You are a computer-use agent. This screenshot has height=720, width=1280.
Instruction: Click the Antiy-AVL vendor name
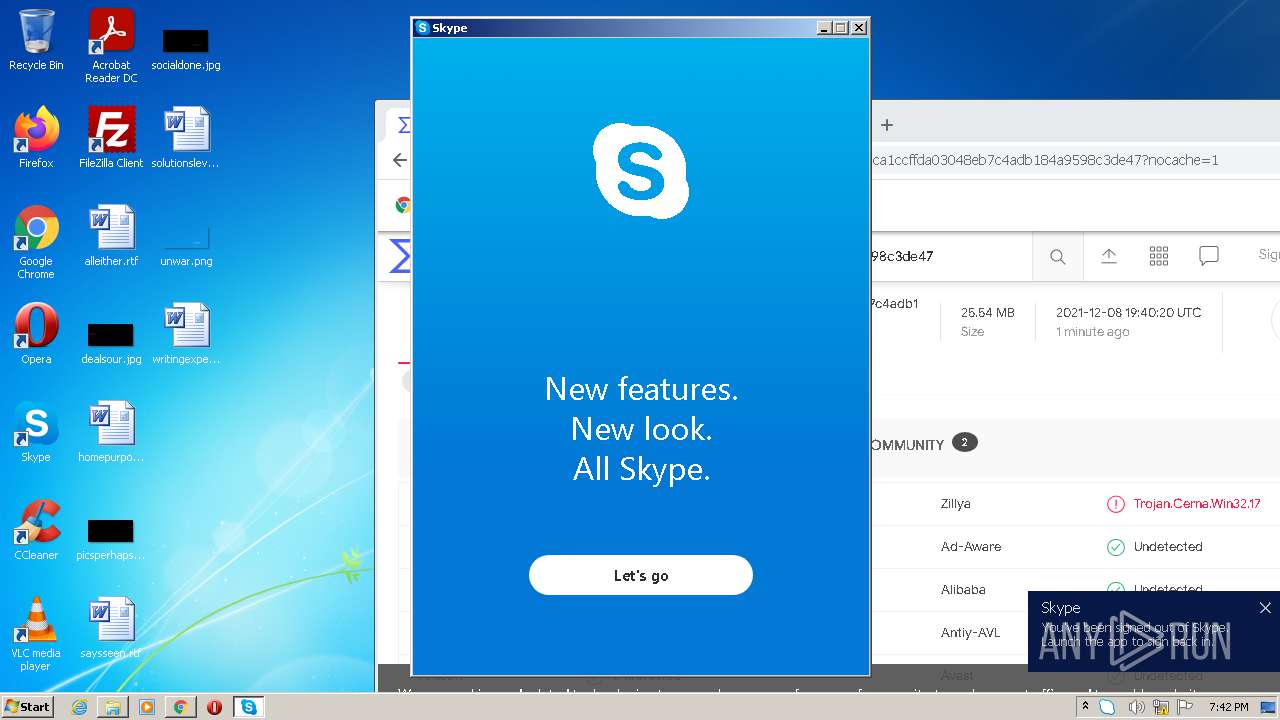tap(970, 633)
